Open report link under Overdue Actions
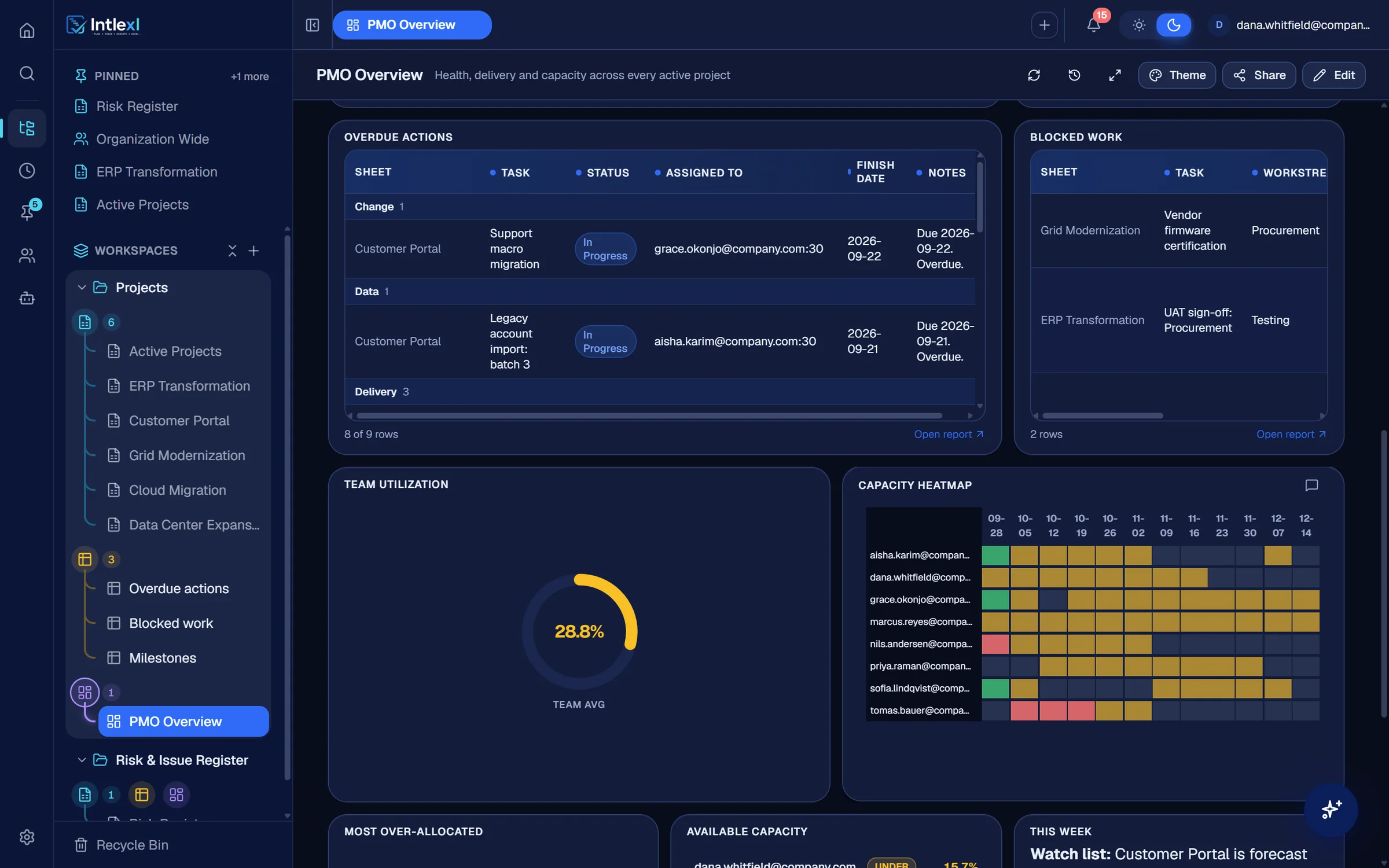The image size is (1389, 868). coord(949,434)
